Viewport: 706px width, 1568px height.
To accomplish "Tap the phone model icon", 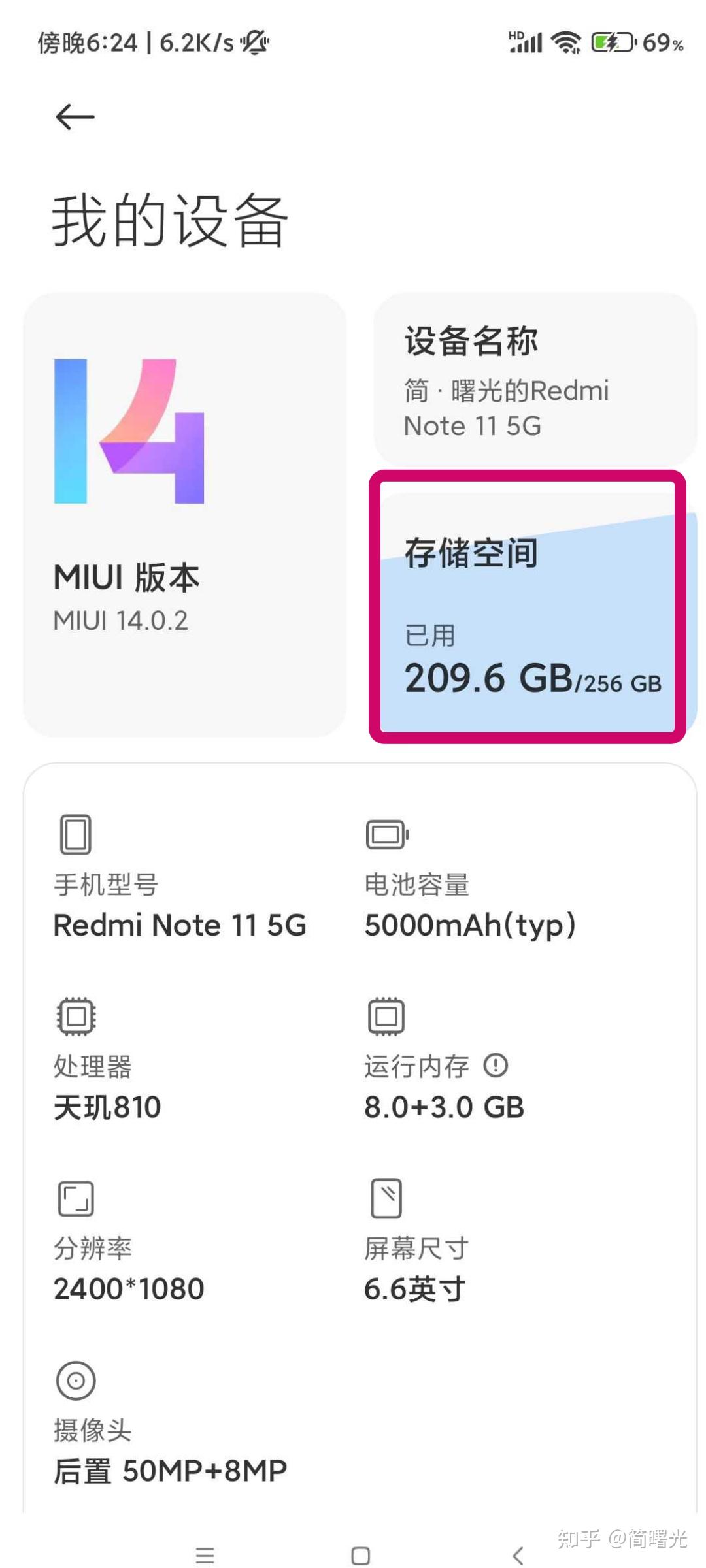I will coord(76,834).
